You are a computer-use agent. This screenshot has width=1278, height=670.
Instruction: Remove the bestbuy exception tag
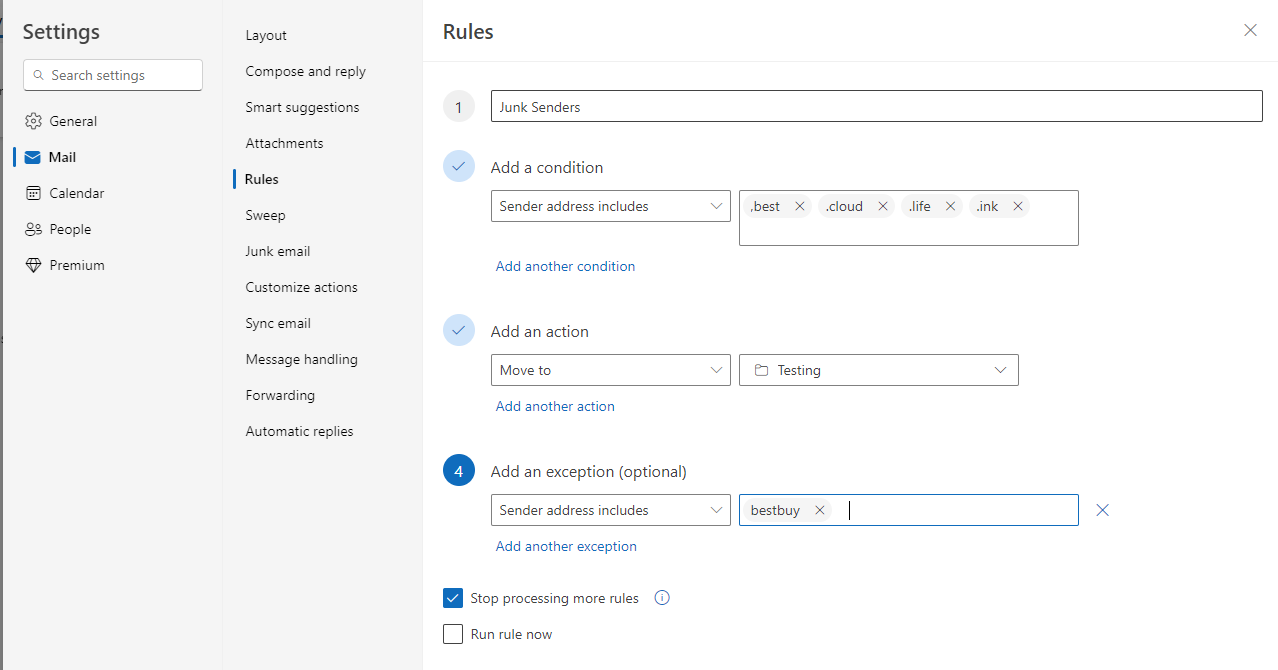819,510
